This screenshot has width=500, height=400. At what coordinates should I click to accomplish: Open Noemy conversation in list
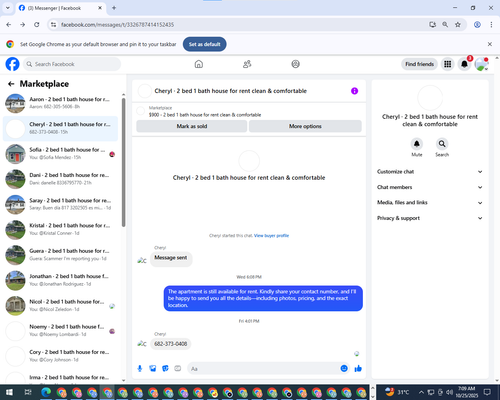pos(60,331)
